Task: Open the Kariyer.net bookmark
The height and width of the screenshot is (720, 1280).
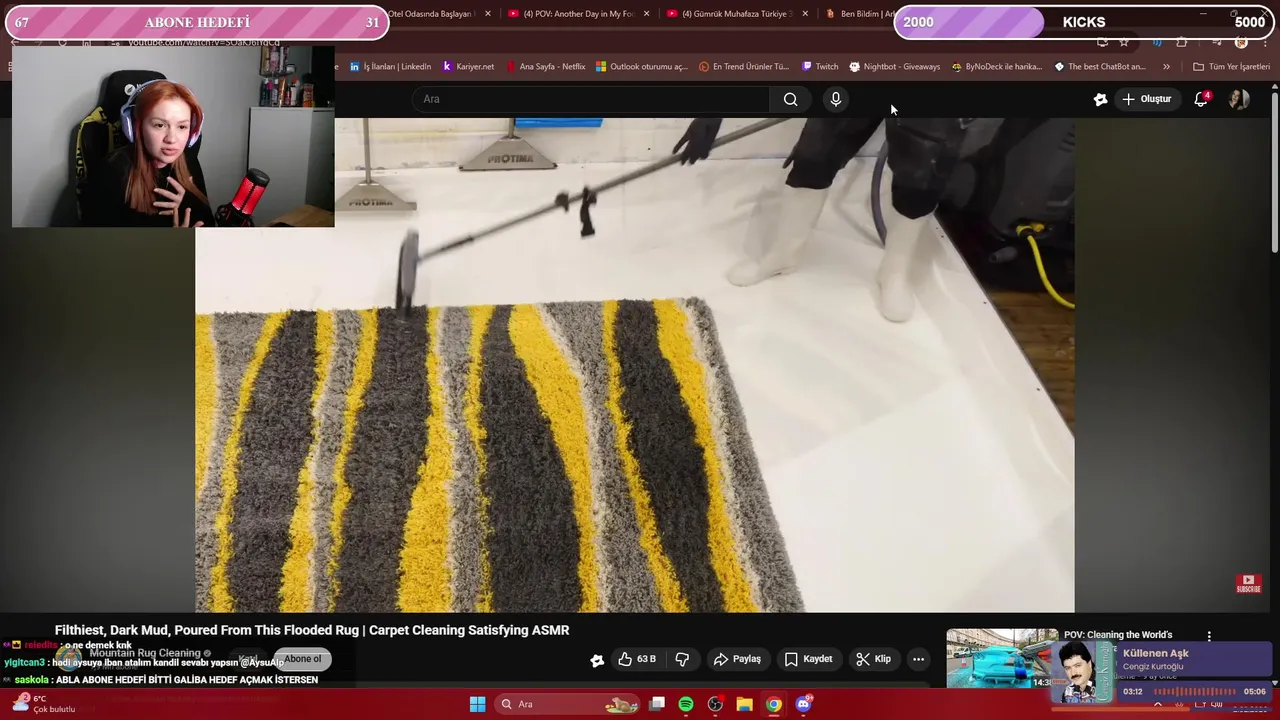Action: pyautogui.click(x=468, y=67)
